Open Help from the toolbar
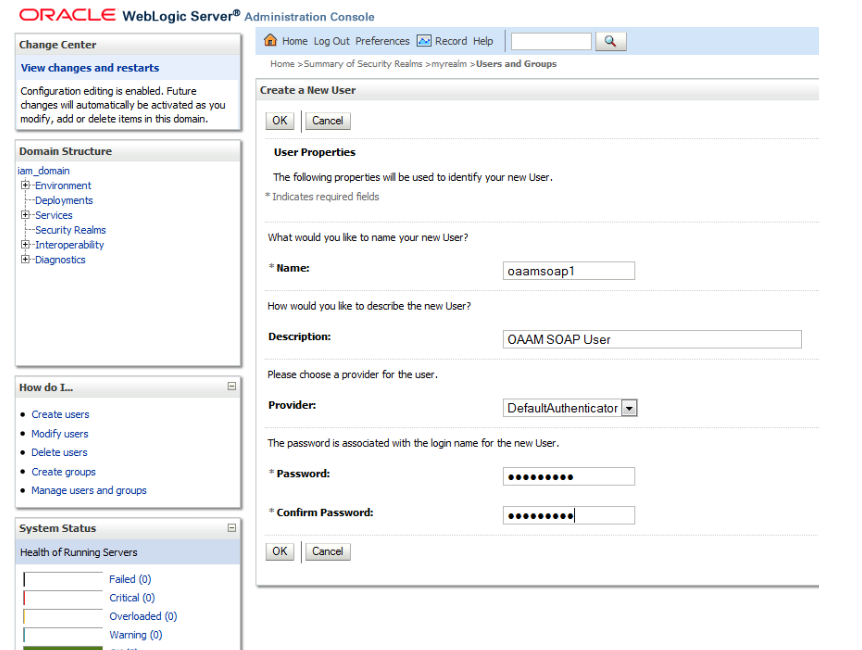The height and width of the screenshot is (650, 862). coord(483,41)
